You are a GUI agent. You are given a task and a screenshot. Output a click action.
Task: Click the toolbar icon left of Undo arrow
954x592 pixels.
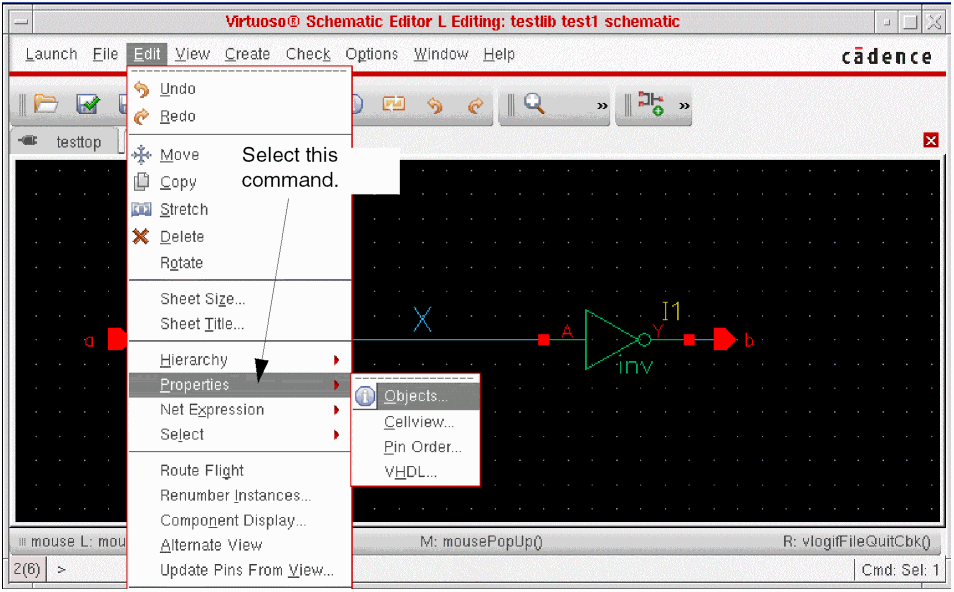394,104
